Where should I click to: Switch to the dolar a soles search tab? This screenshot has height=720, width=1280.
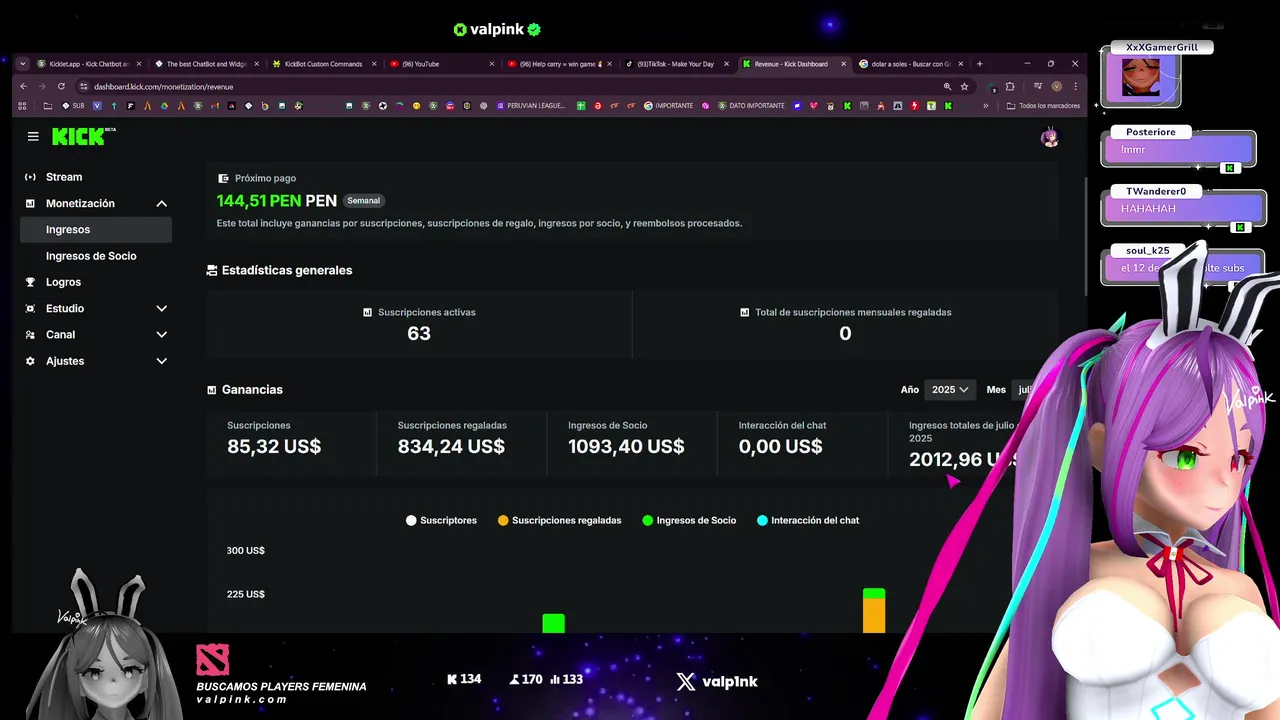pos(911,64)
